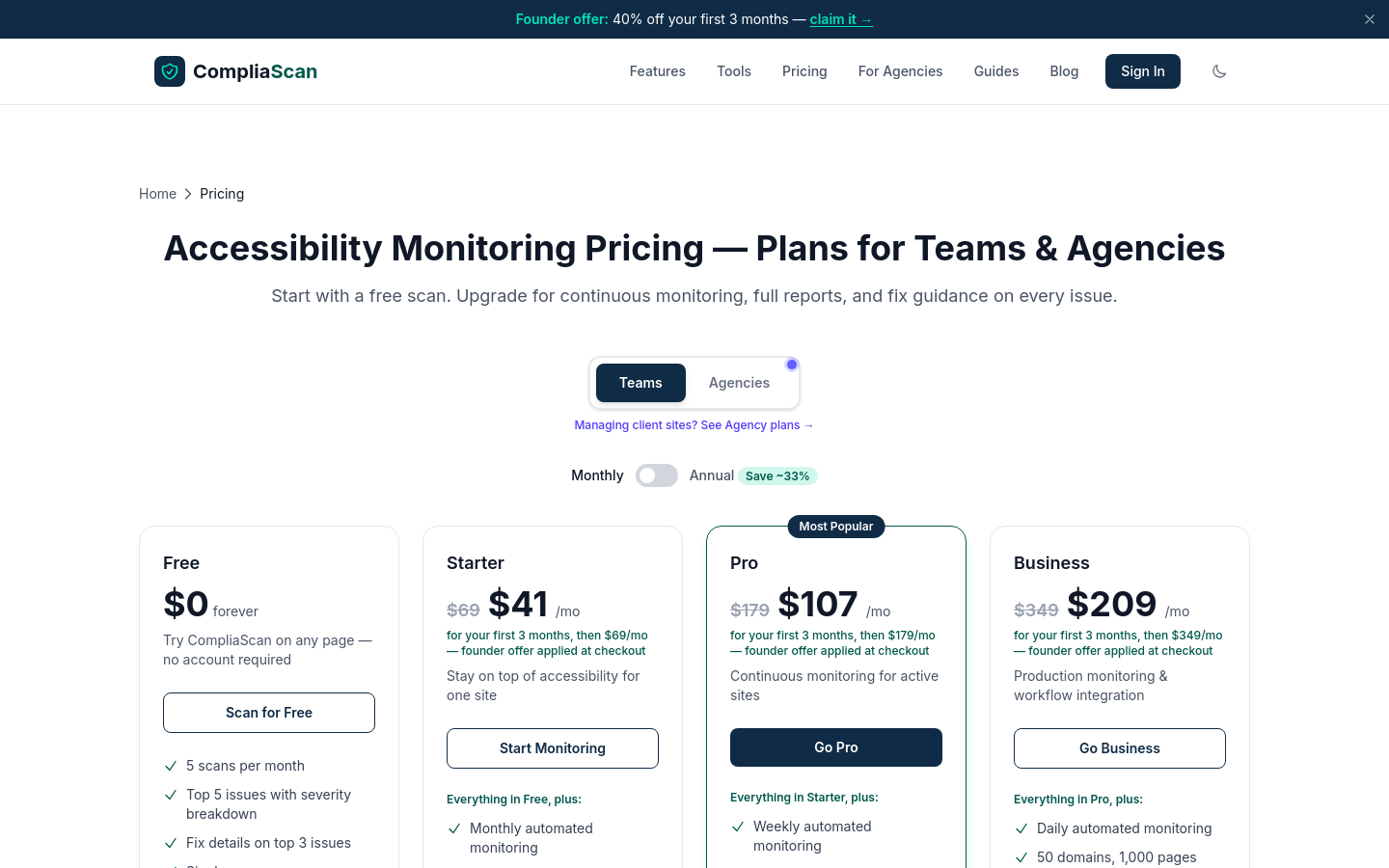Go to Pricing in the navigation bar

[804, 71]
